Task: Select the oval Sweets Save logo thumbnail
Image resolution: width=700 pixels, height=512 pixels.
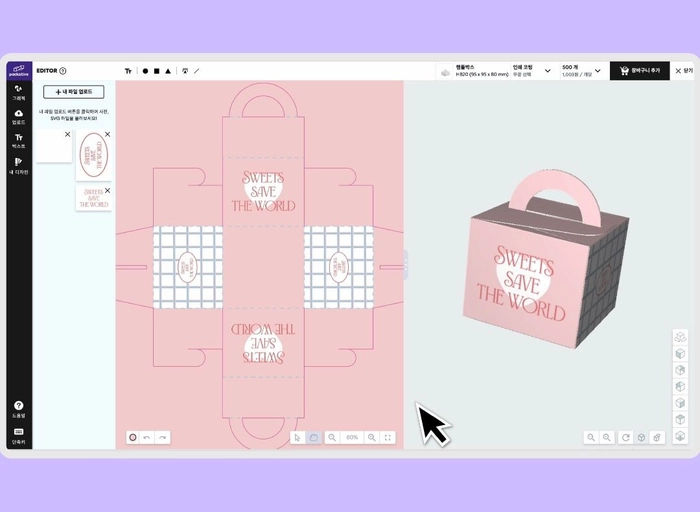Action: pyautogui.click(x=92, y=155)
